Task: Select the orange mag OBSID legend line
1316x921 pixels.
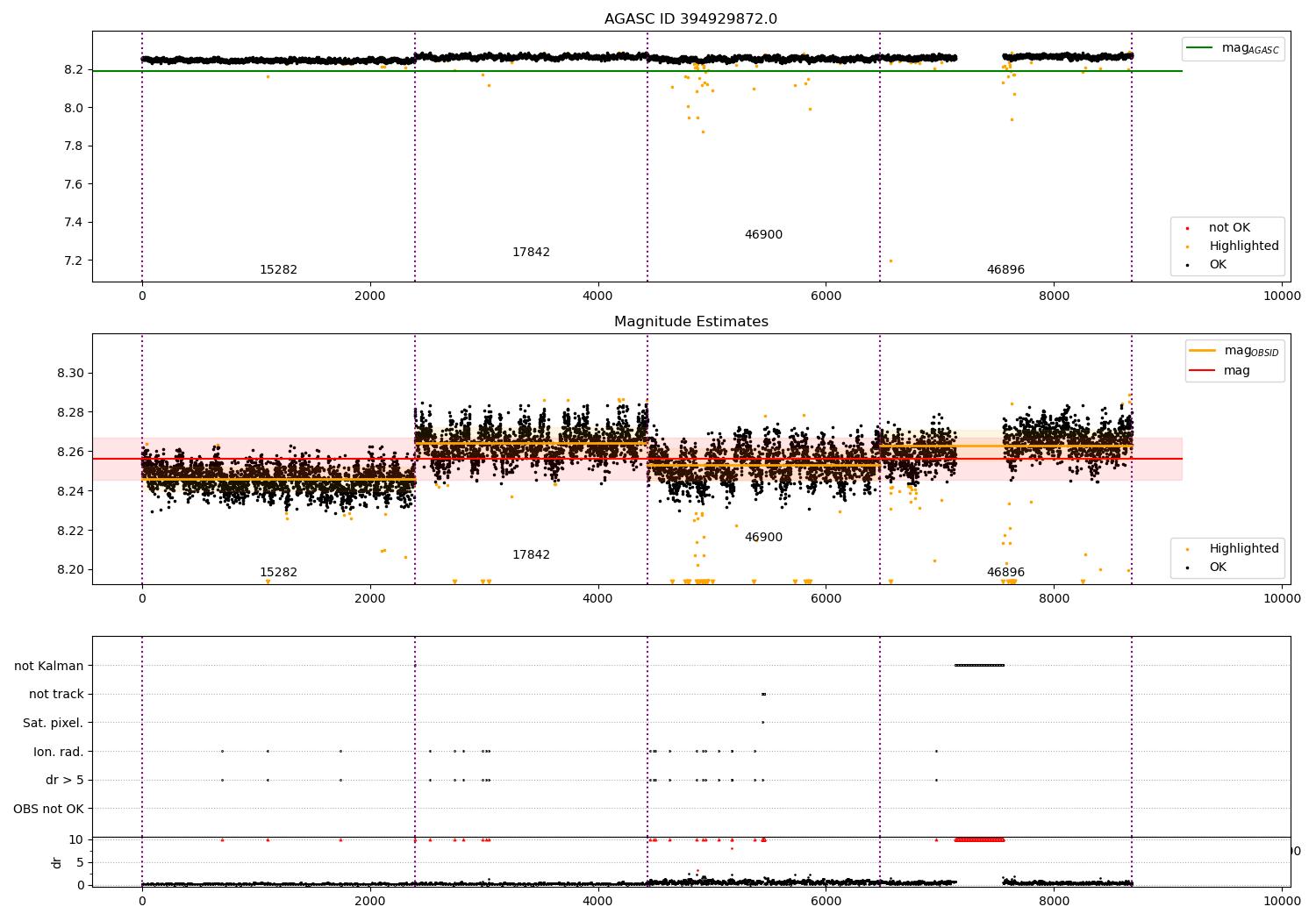Action: 1202,351
